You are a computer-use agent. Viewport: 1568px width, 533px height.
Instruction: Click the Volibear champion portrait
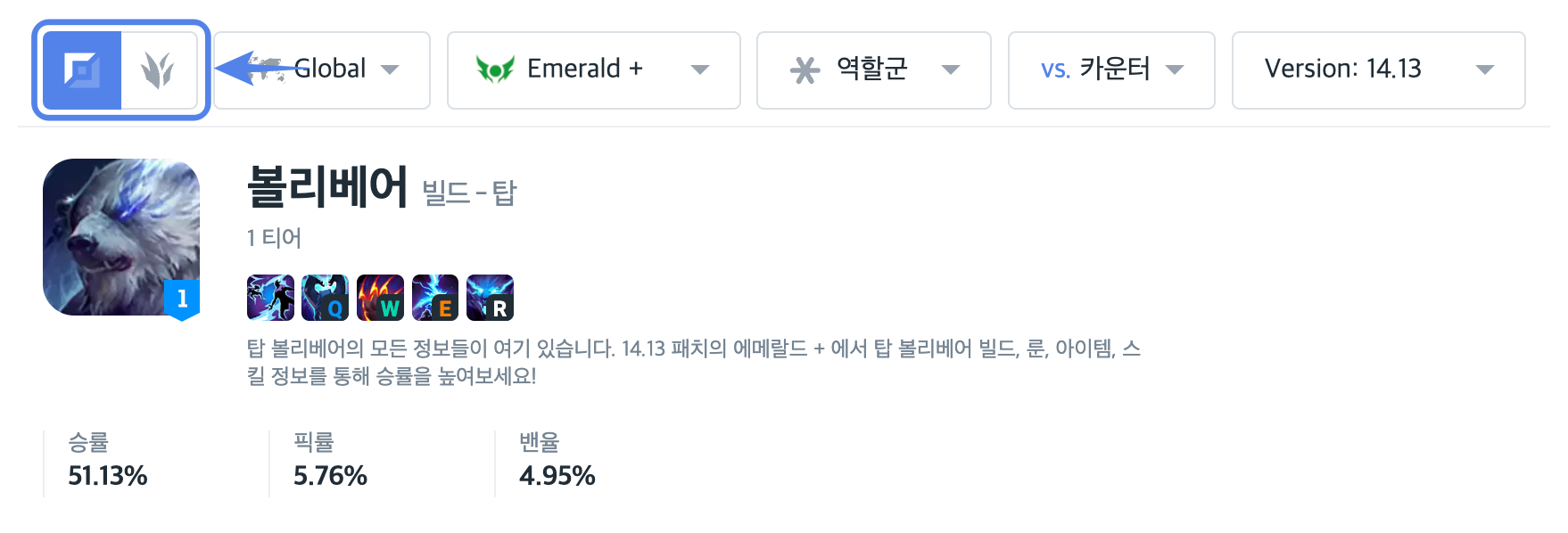pos(121,237)
